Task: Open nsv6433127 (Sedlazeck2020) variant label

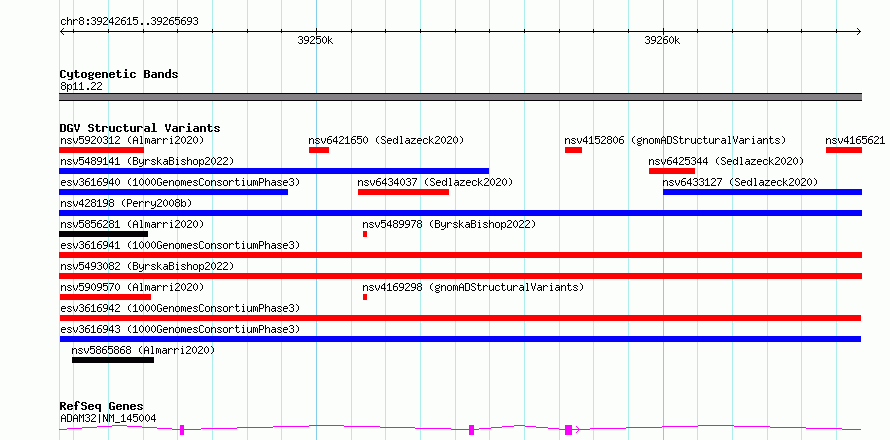Action: pos(740,182)
